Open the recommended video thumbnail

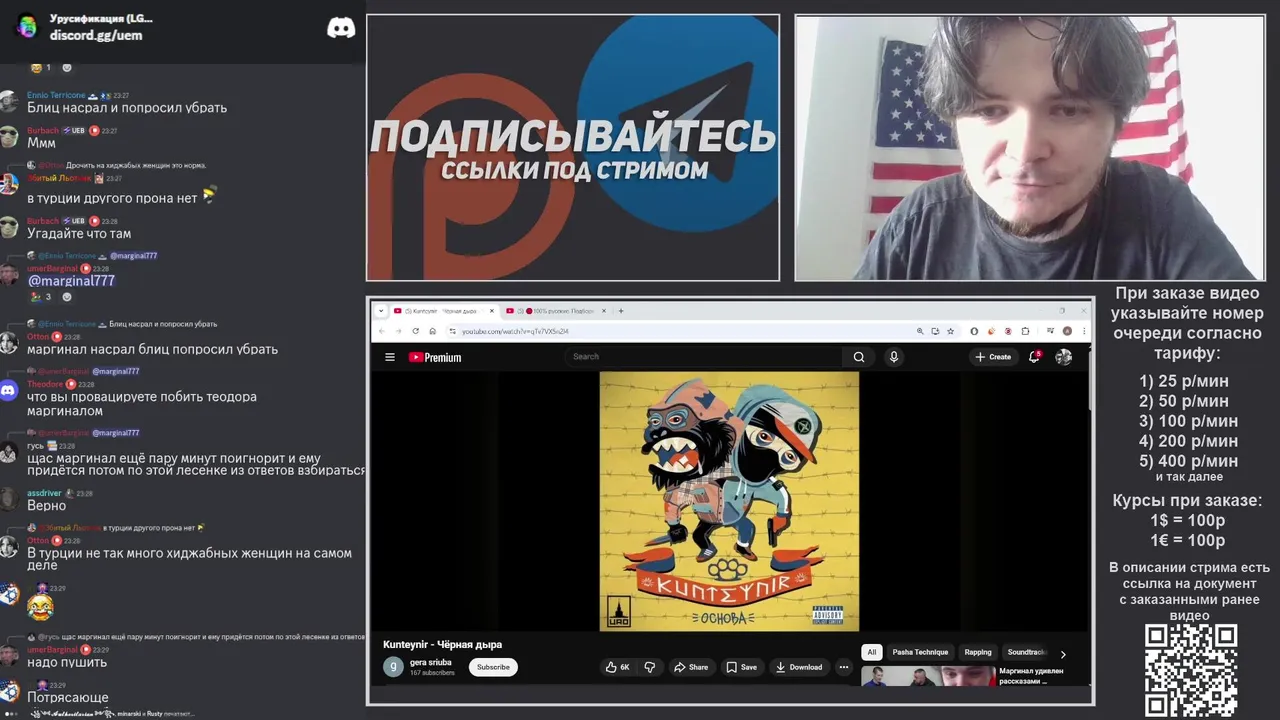[x=928, y=676]
